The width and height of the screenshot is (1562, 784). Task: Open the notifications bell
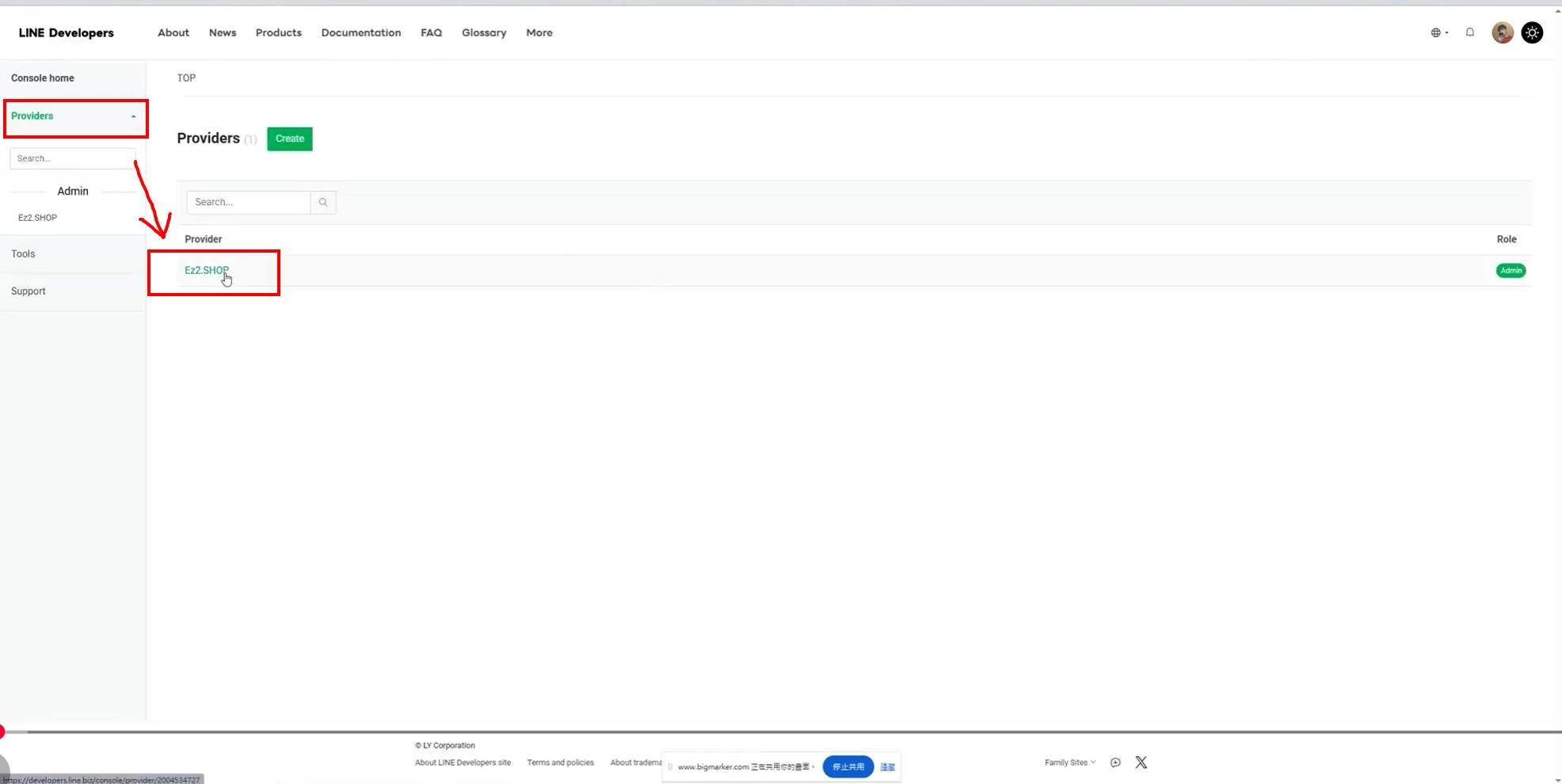pos(1470,32)
